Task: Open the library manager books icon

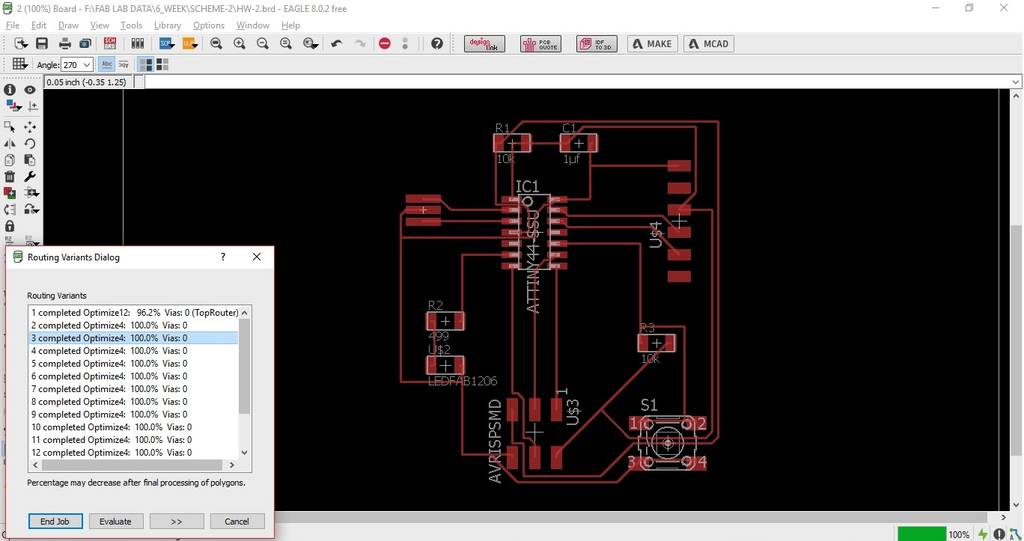Action: 137,44
